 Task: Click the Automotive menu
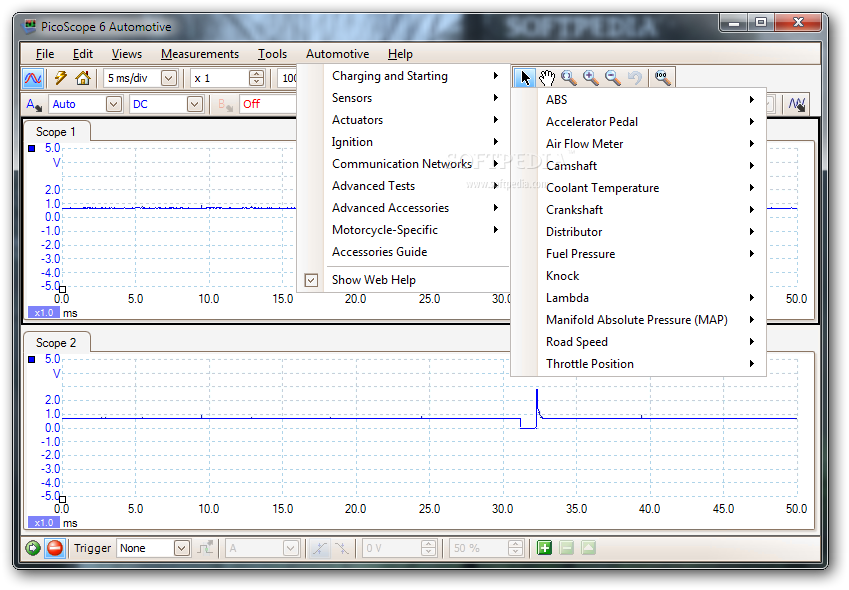(x=337, y=54)
